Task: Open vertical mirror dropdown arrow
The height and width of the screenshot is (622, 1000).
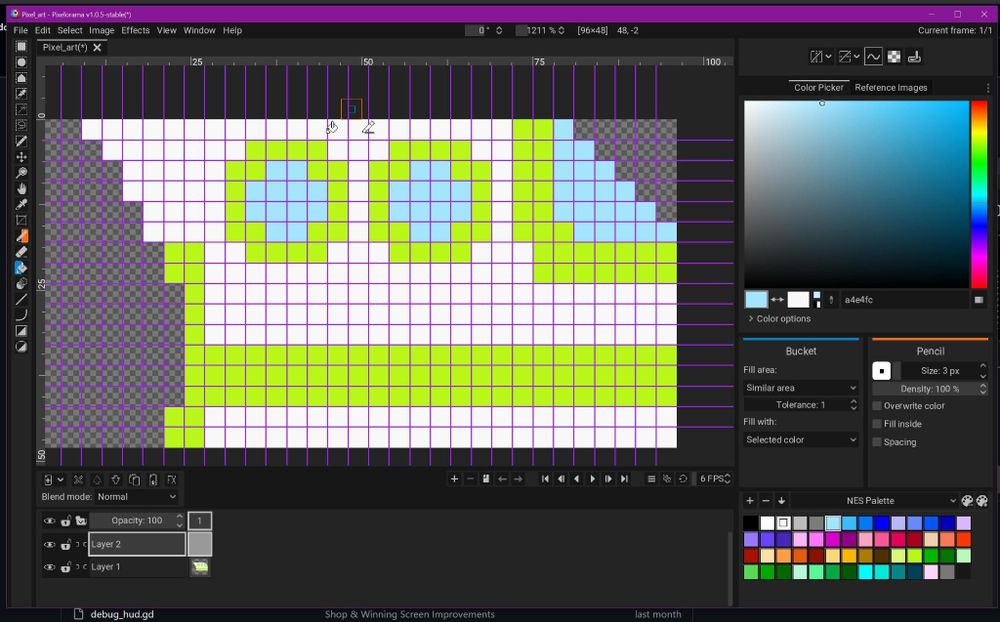Action: click(x=857, y=57)
